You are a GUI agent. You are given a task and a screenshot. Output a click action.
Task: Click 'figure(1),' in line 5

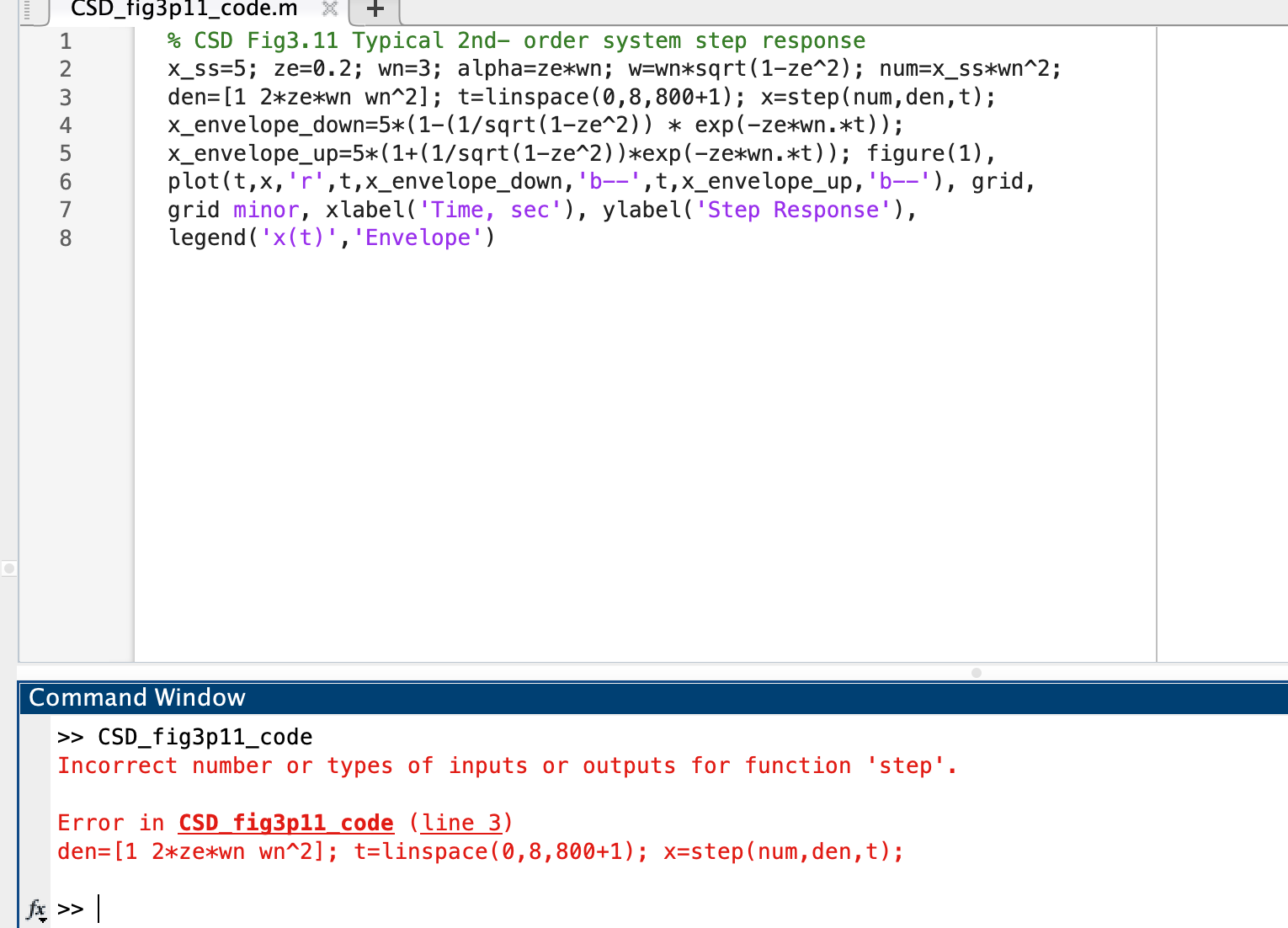pyautogui.click(x=931, y=153)
